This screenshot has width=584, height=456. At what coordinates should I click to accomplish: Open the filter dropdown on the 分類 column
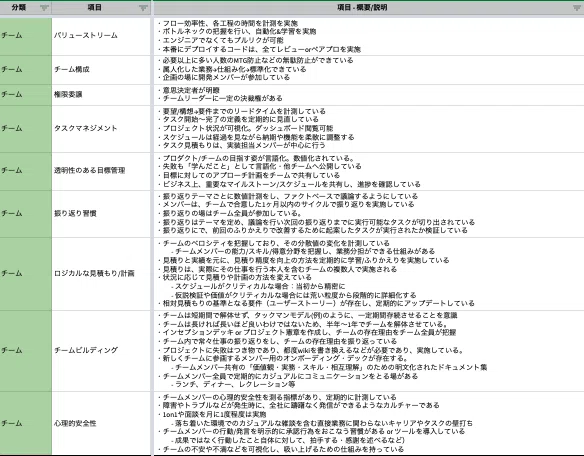pyautogui.click(x=44, y=8)
